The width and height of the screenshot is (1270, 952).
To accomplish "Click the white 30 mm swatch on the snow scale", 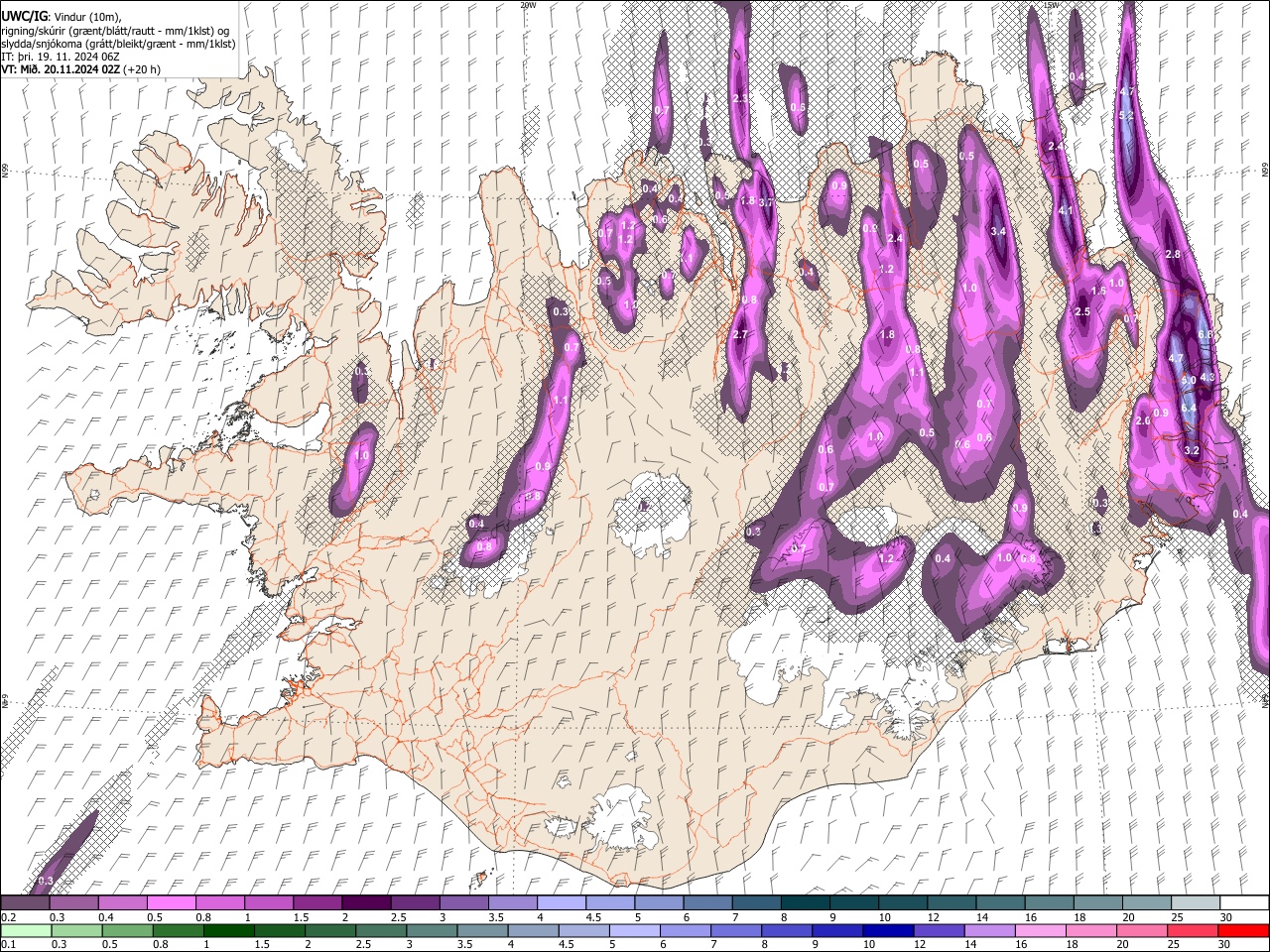I will pos(1244,902).
